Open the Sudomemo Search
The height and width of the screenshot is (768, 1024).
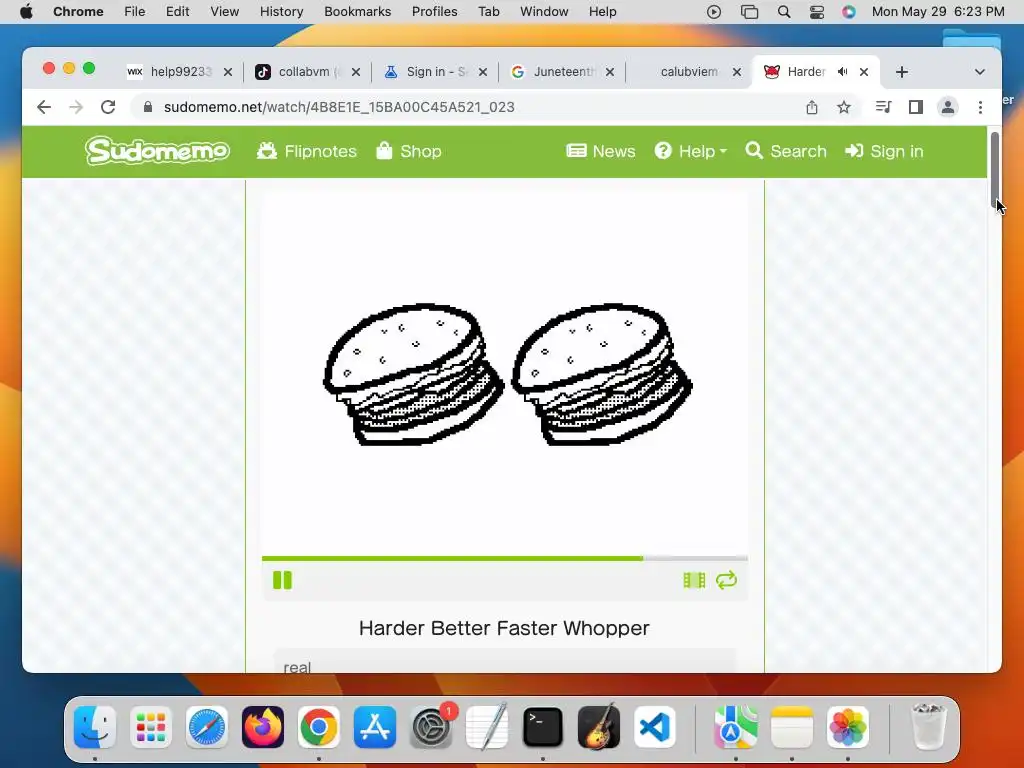786,151
